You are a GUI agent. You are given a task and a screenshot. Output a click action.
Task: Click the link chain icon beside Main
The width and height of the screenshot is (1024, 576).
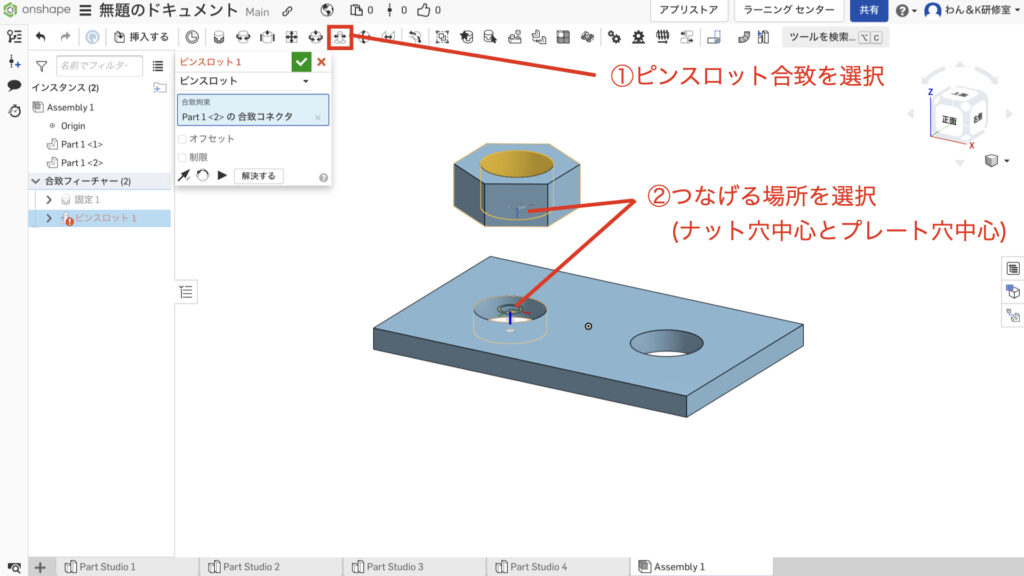[287, 11]
